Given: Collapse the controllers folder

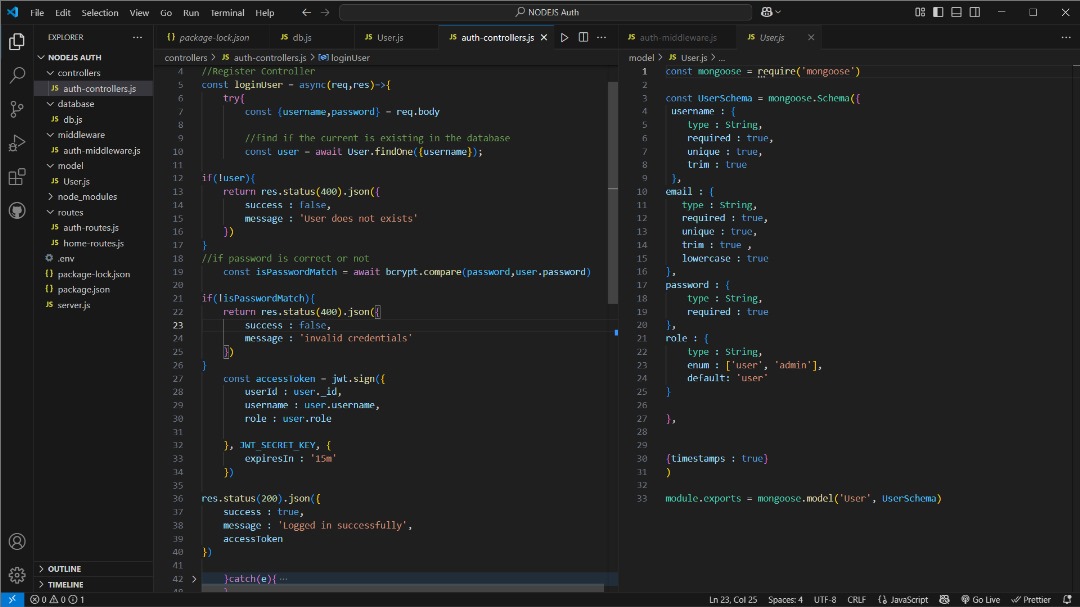Looking at the screenshot, I should pos(78,73).
